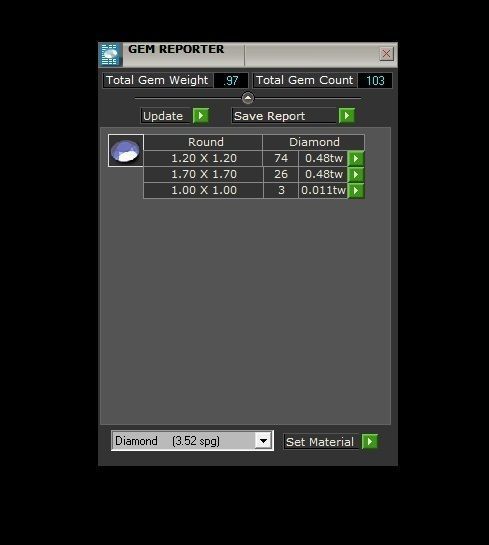The width and height of the screenshot is (489, 545).
Task: Click the Diamond (3.52 spg) combo box
Action: point(192,441)
